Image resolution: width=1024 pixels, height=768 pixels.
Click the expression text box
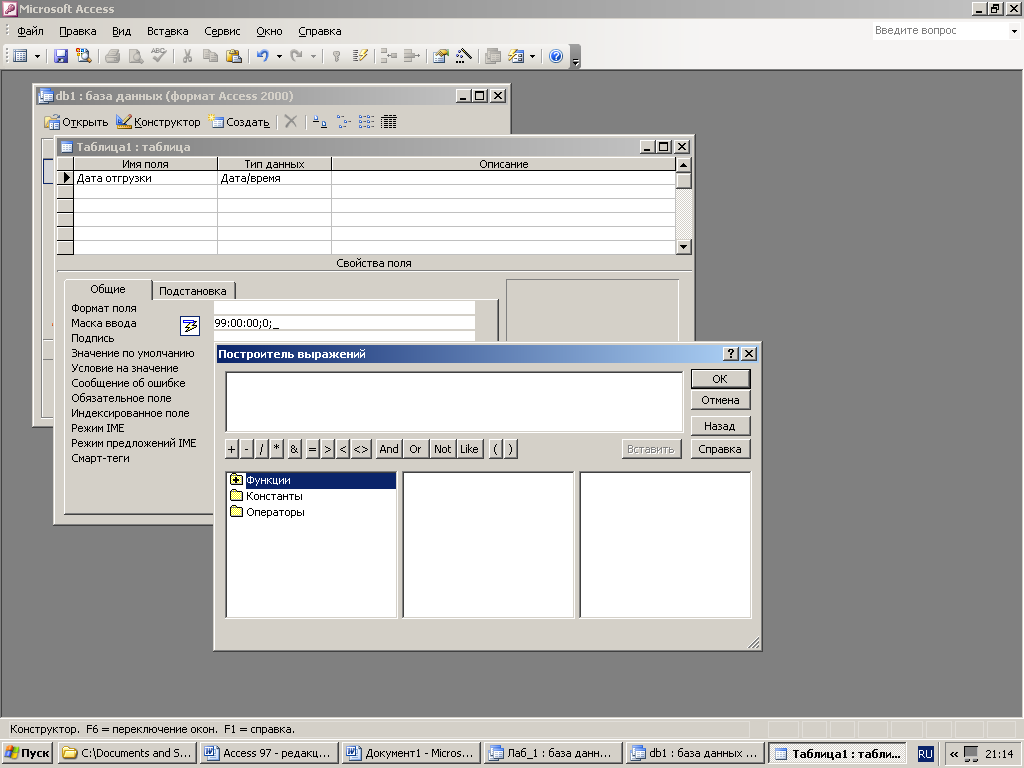click(454, 402)
